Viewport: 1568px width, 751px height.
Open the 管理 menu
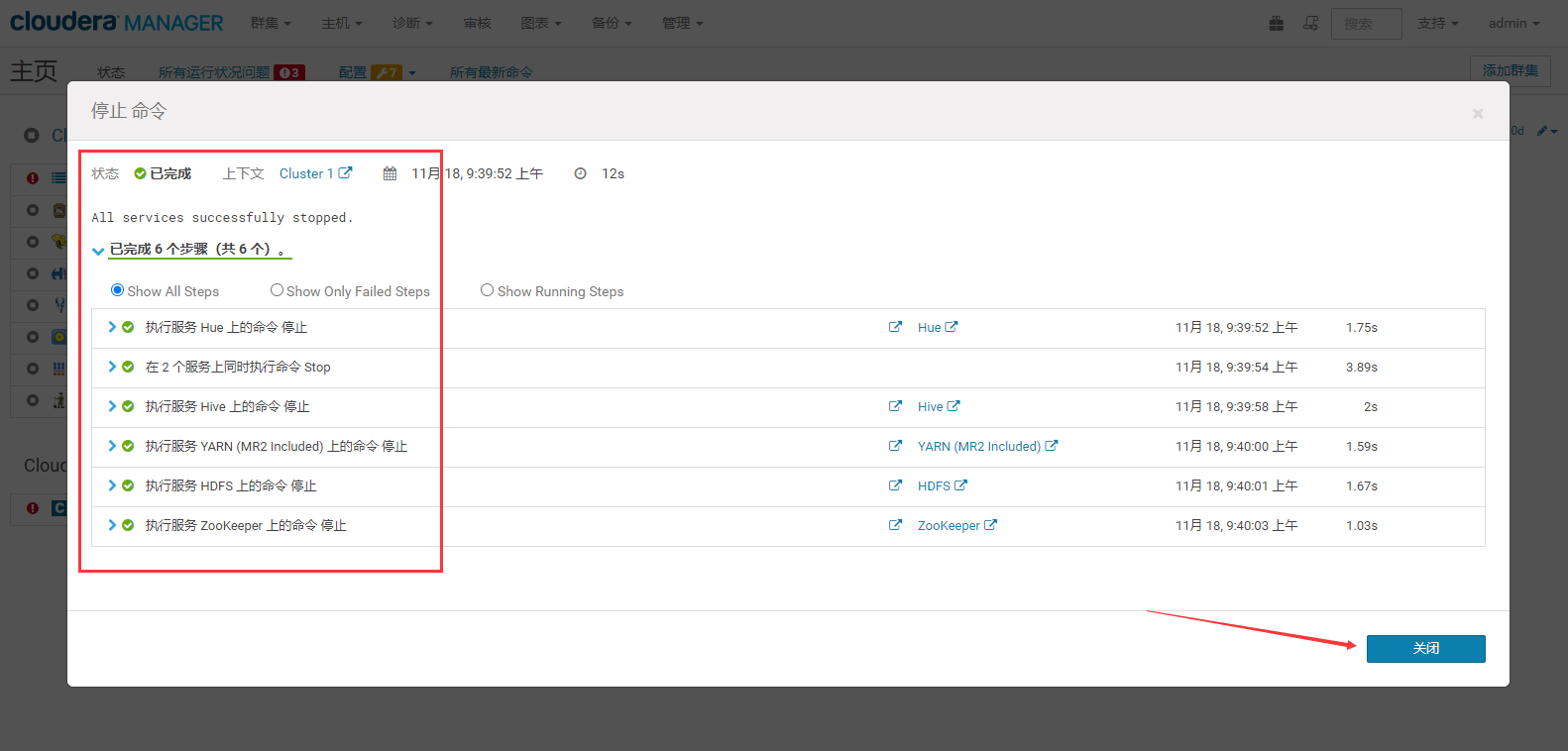click(x=682, y=23)
